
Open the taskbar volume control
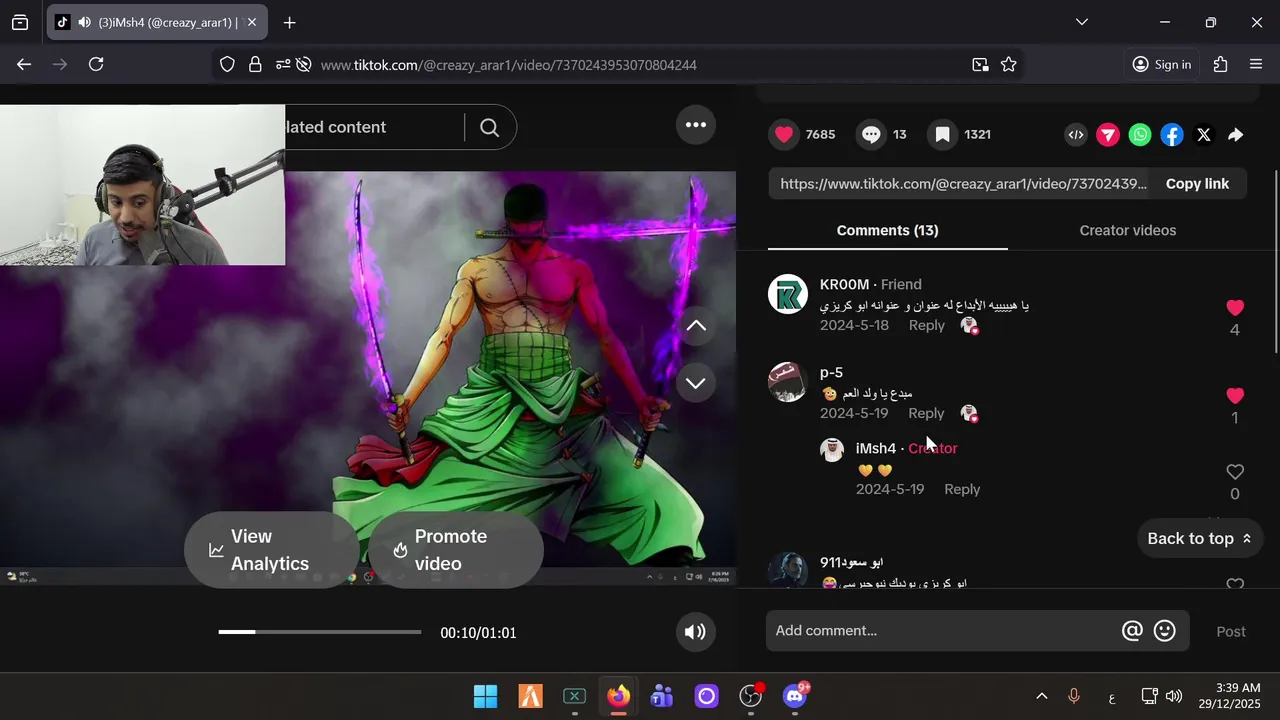point(1174,696)
